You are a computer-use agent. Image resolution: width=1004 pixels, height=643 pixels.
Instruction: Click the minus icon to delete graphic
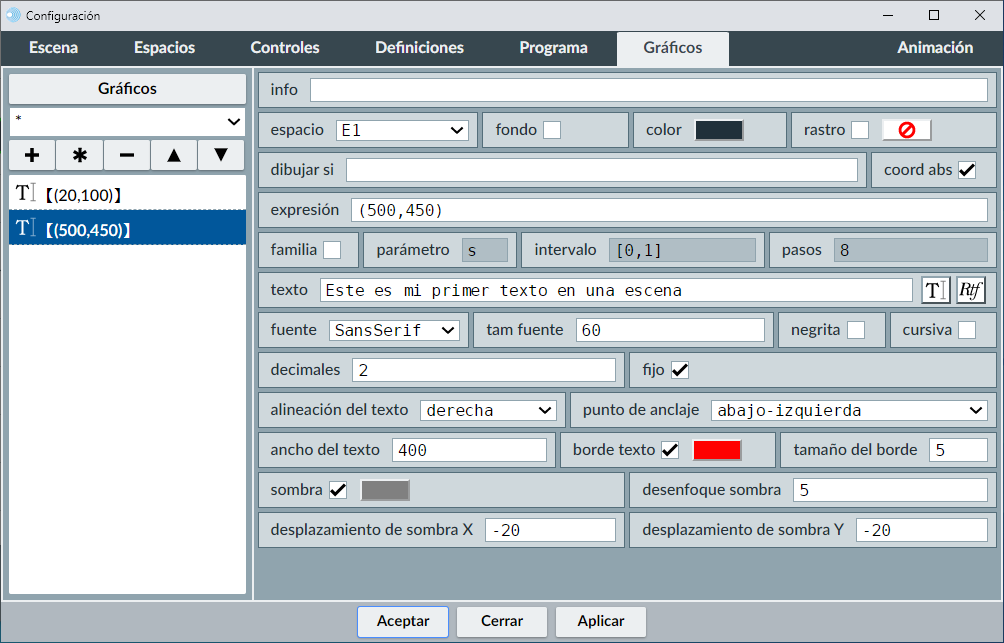pyautogui.click(x=127, y=155)
